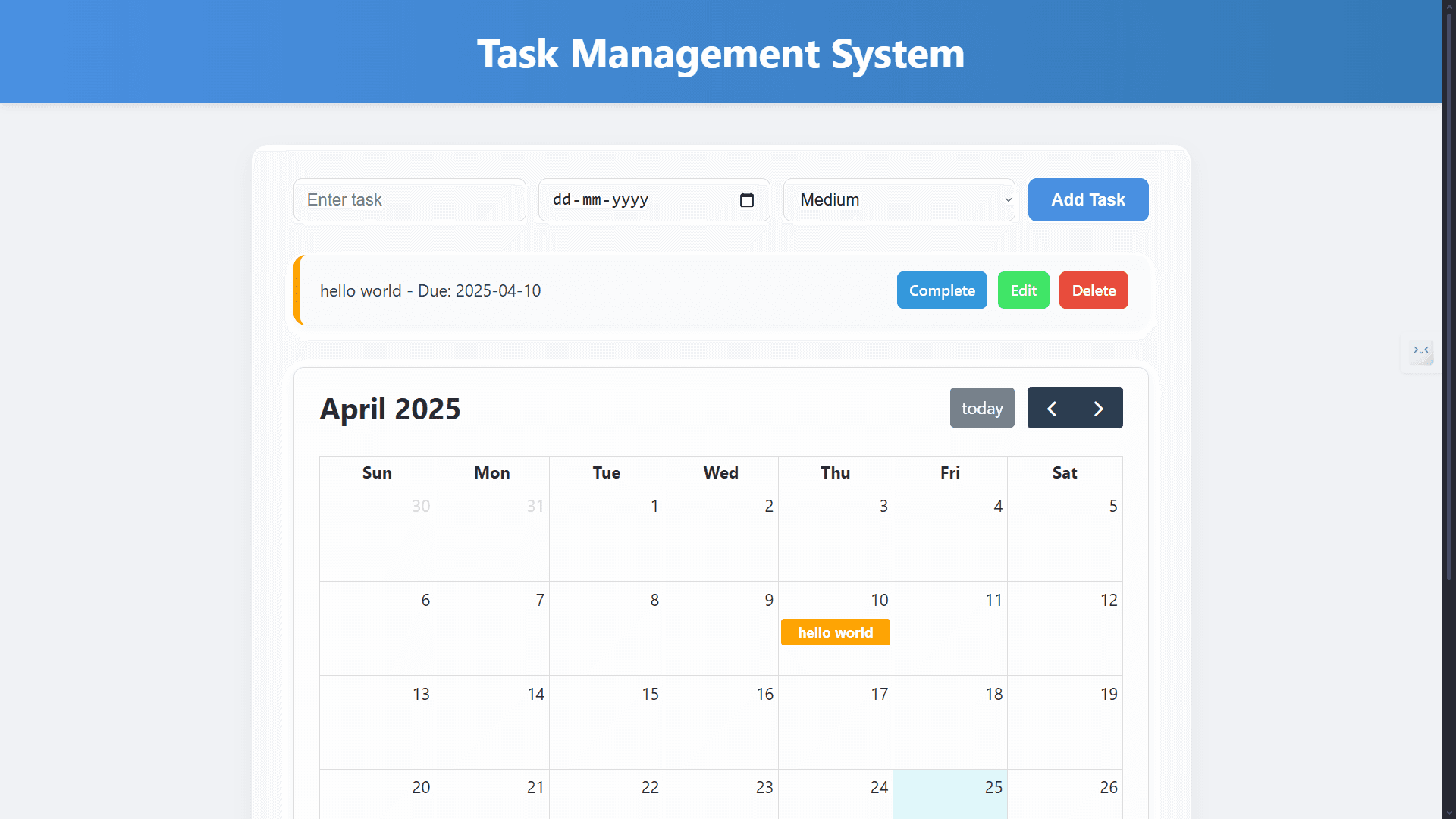This screenshot has width=1456, height=819.
Task: Click the April 2025 calendar heading
Action: [x=390, y=408]
